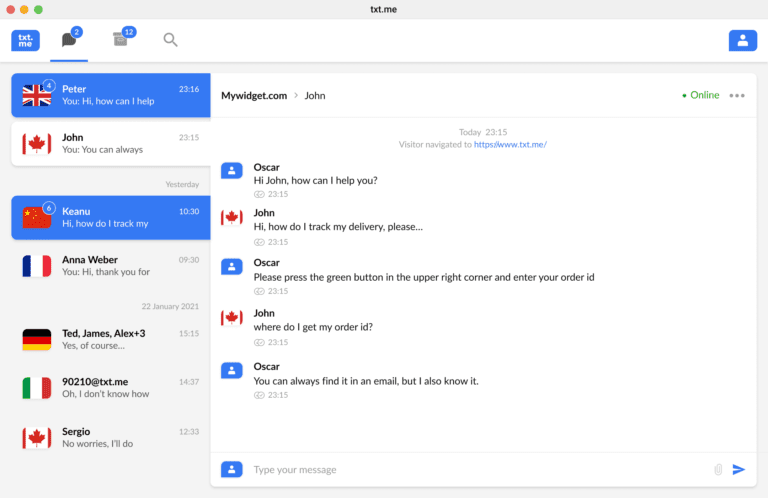Click the '22 January 2021' date label
The image size is (768, 498).
coord(170,307)
